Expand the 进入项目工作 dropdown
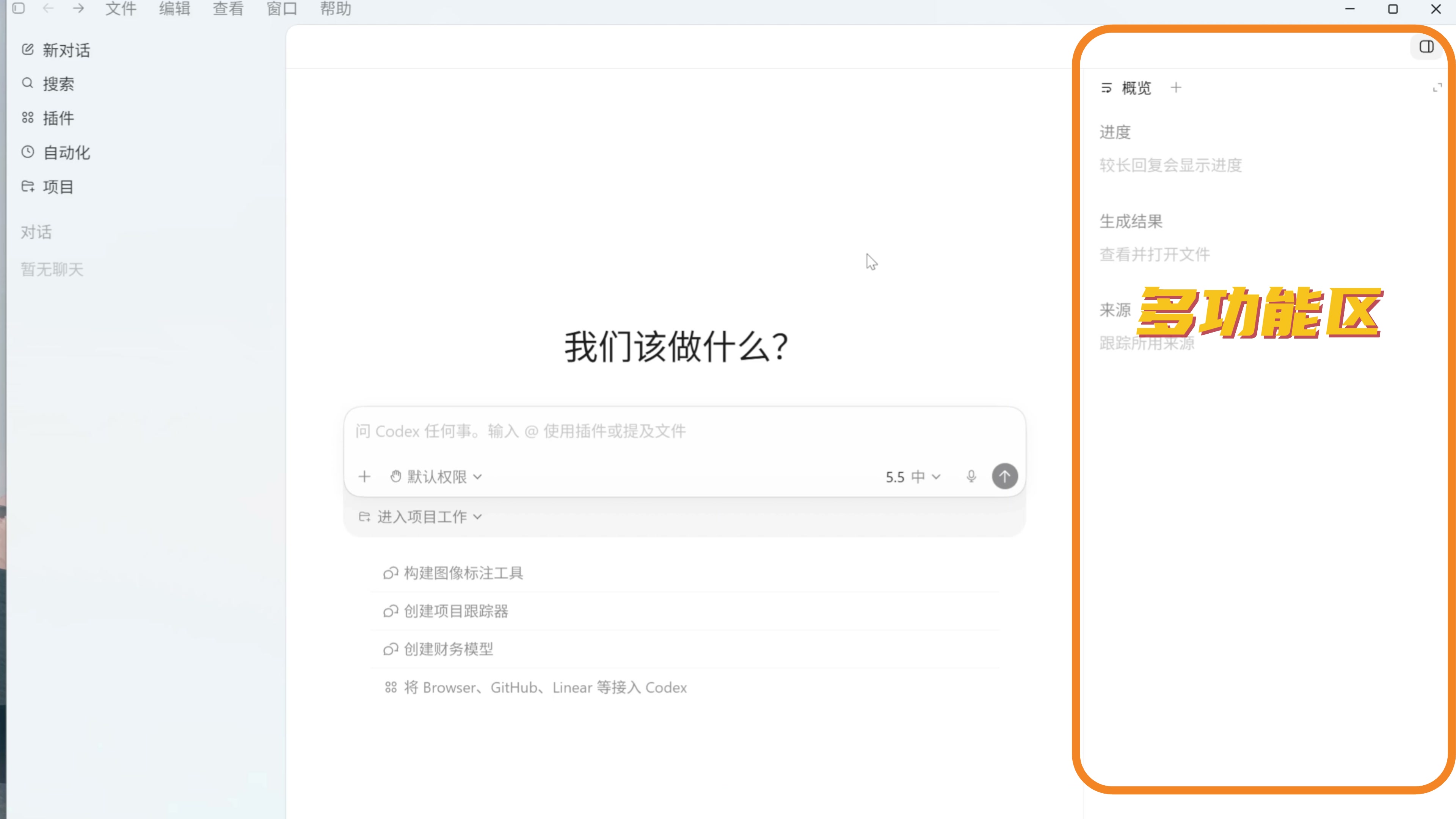The image size is (1456, 819). point(421,516)
